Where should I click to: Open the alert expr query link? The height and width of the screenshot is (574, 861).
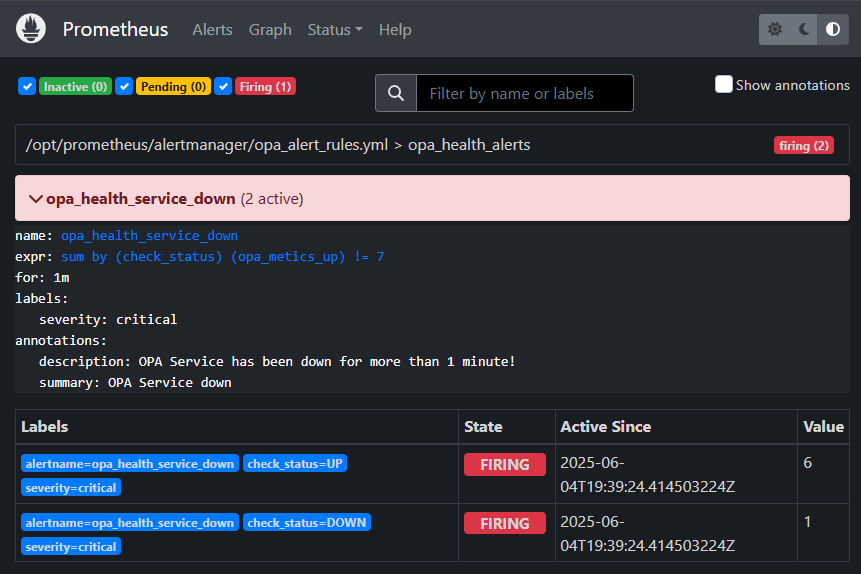point(222,257)
